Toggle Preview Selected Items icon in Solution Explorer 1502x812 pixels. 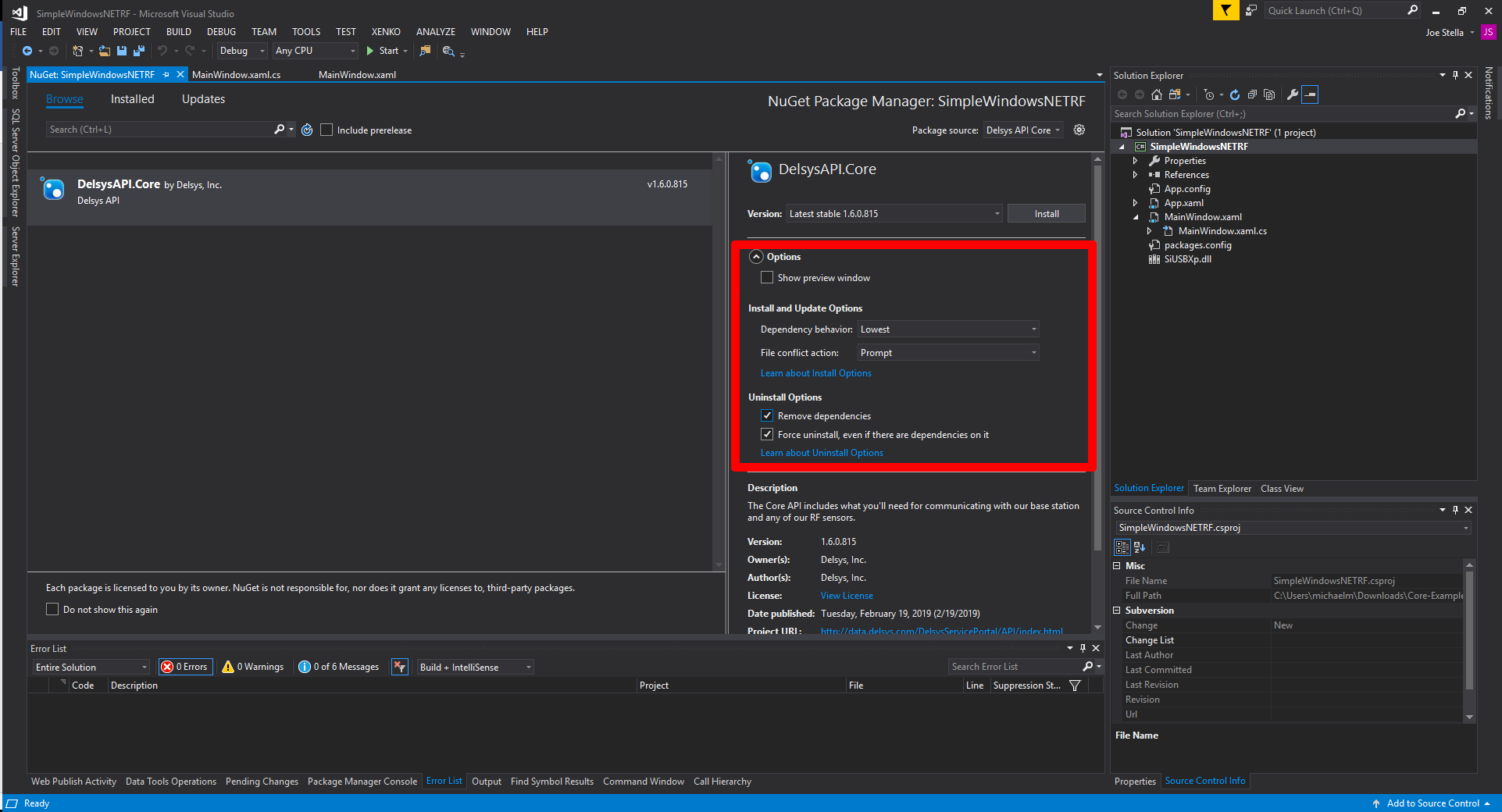pos(1311,94)
